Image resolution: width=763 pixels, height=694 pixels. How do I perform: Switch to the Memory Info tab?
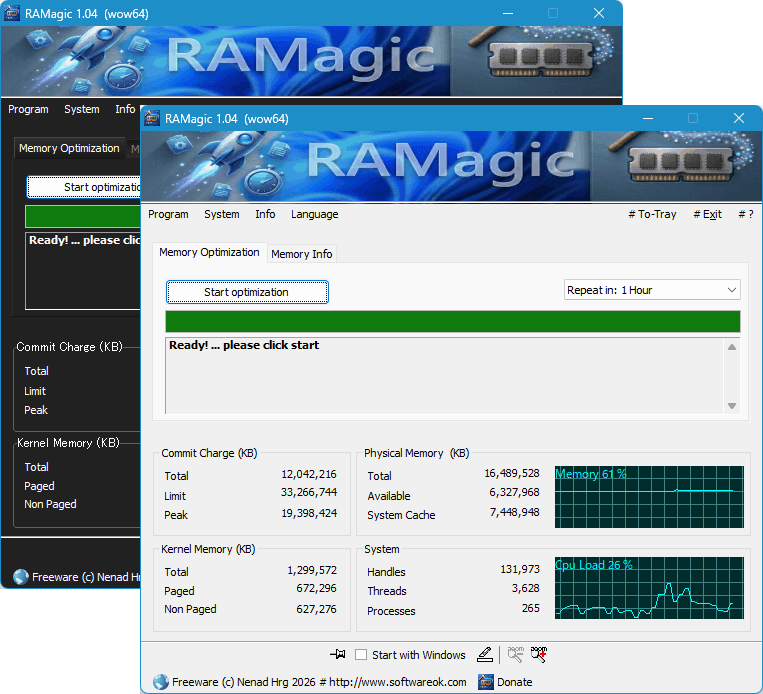[302, 254]
